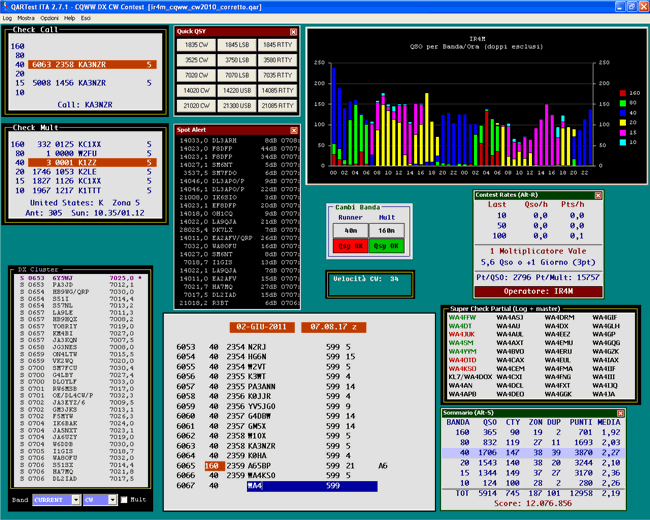650x520 pixels.
Task: Choose the 14020 CW button
Action: [x=196, y=90]
